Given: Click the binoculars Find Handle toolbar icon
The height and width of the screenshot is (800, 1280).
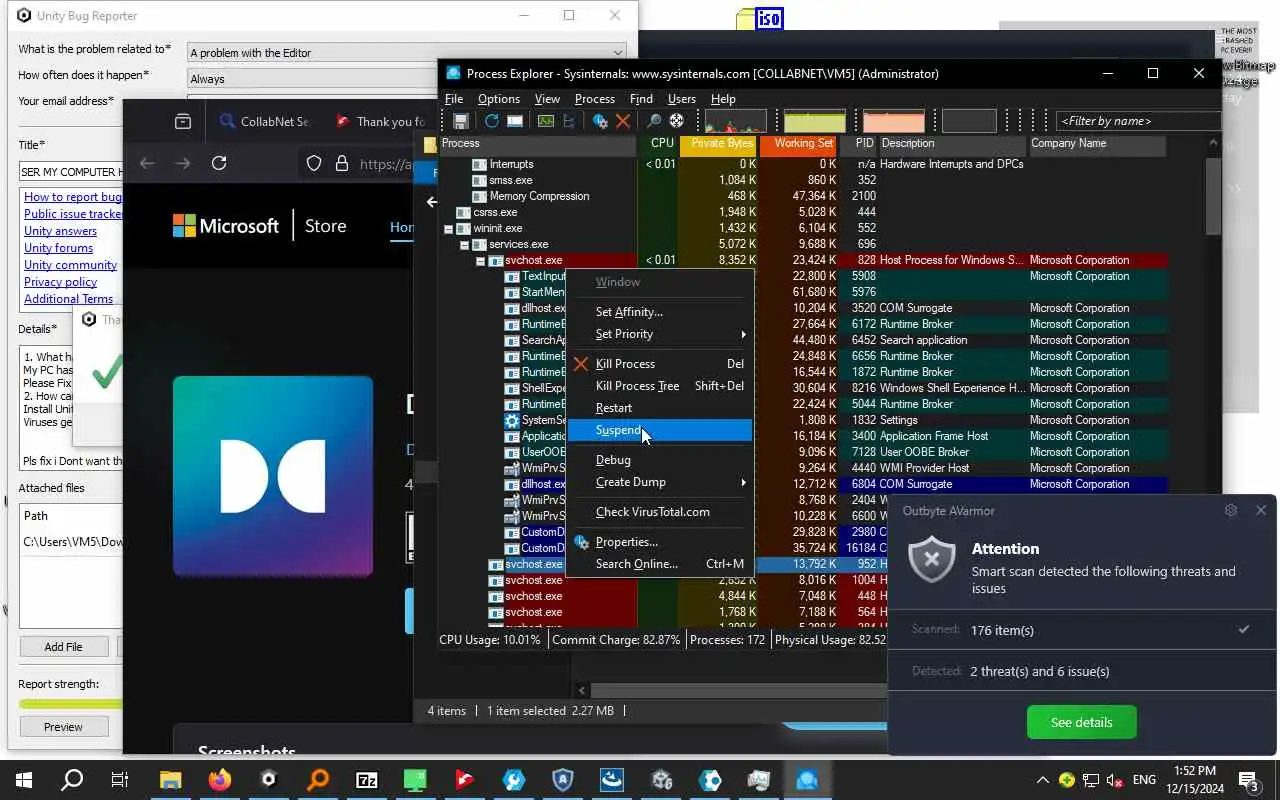Looking at the screenshot, I should tap(653, 121).
